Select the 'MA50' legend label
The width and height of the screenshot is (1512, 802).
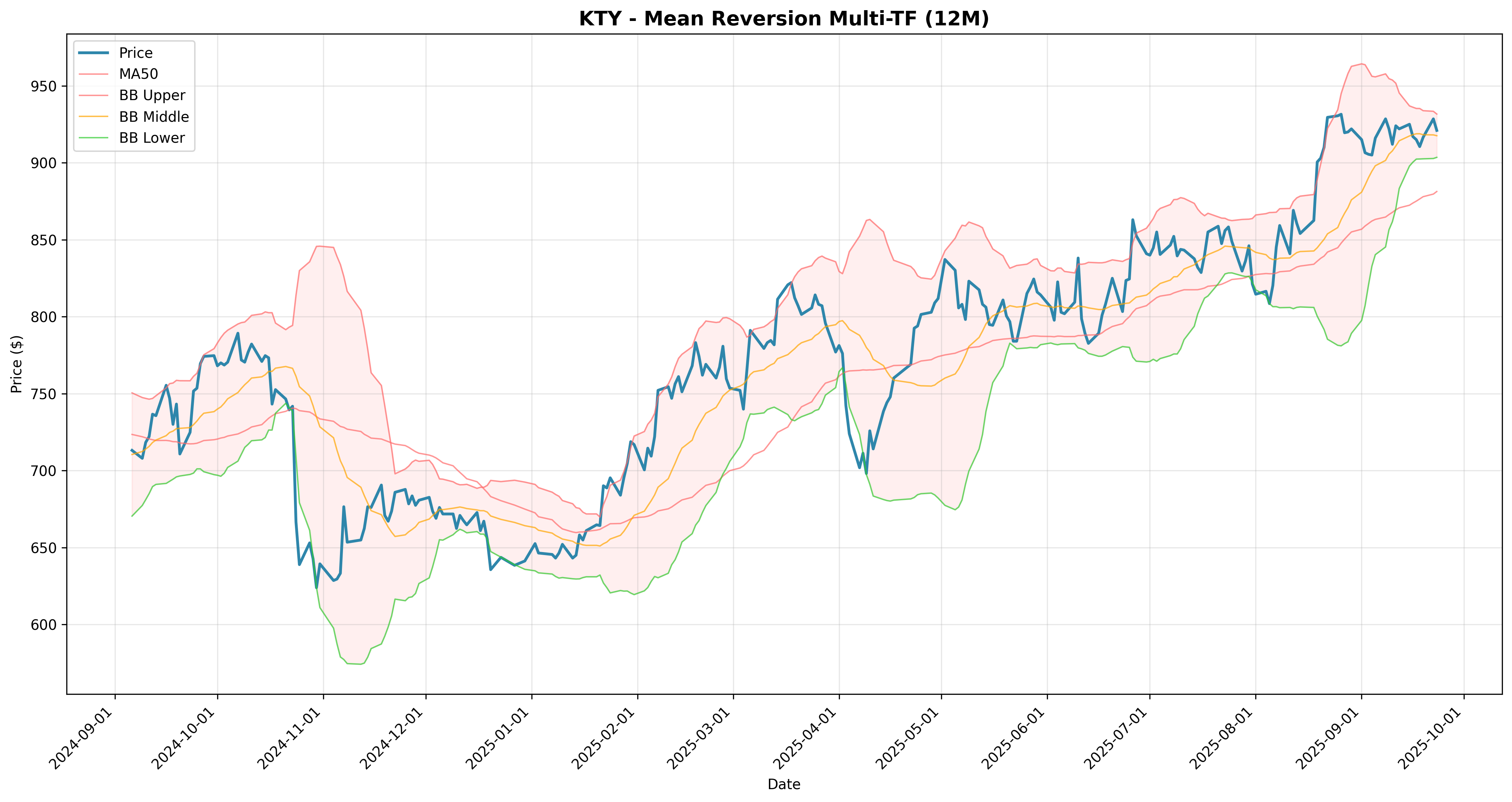(x=139, y=74)
